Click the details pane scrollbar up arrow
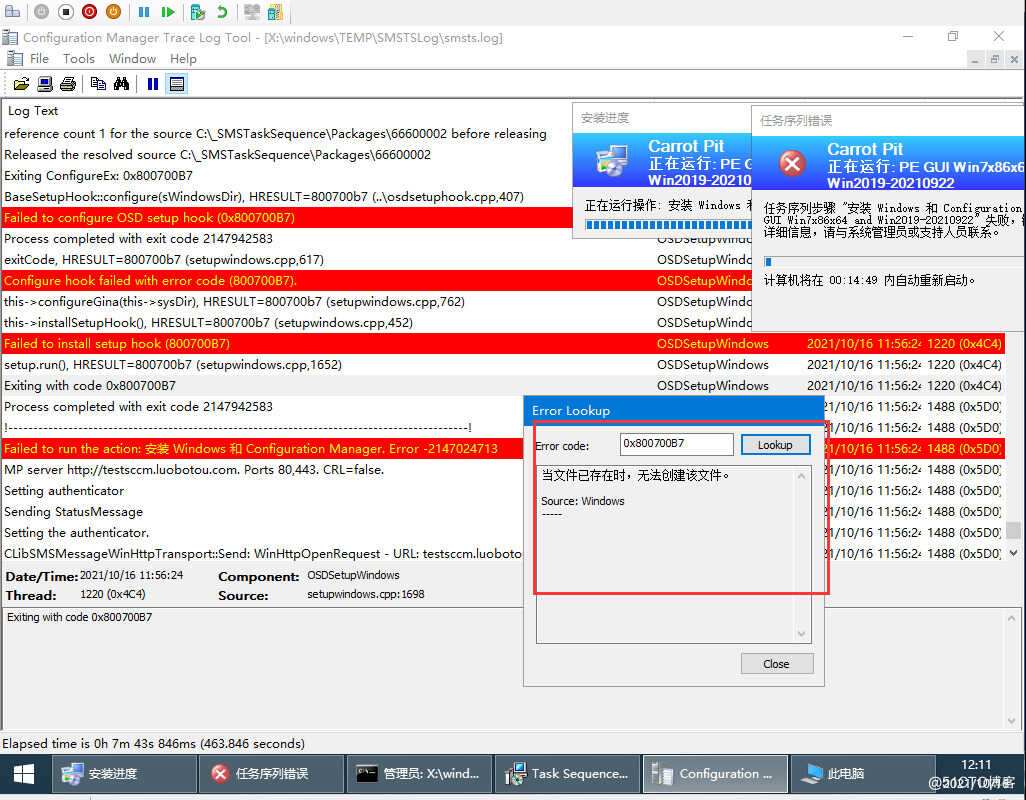1026x800 pixels. pyautogui.click(x=1012, y=617)
